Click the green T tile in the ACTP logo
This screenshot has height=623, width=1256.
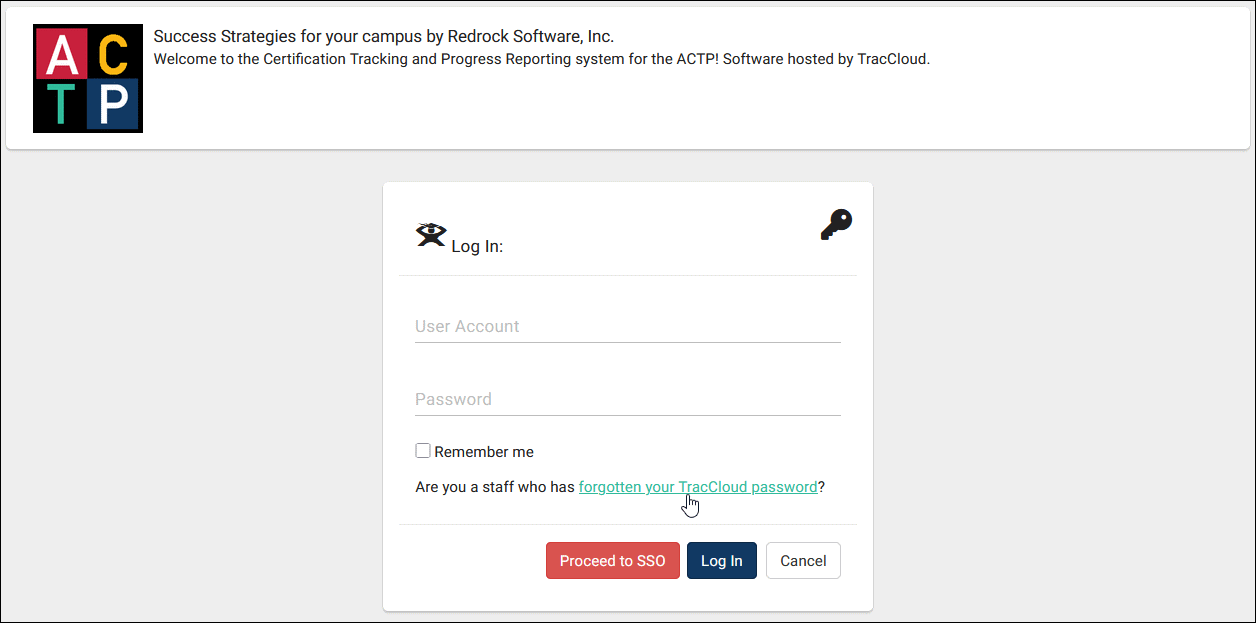point(61,104)
